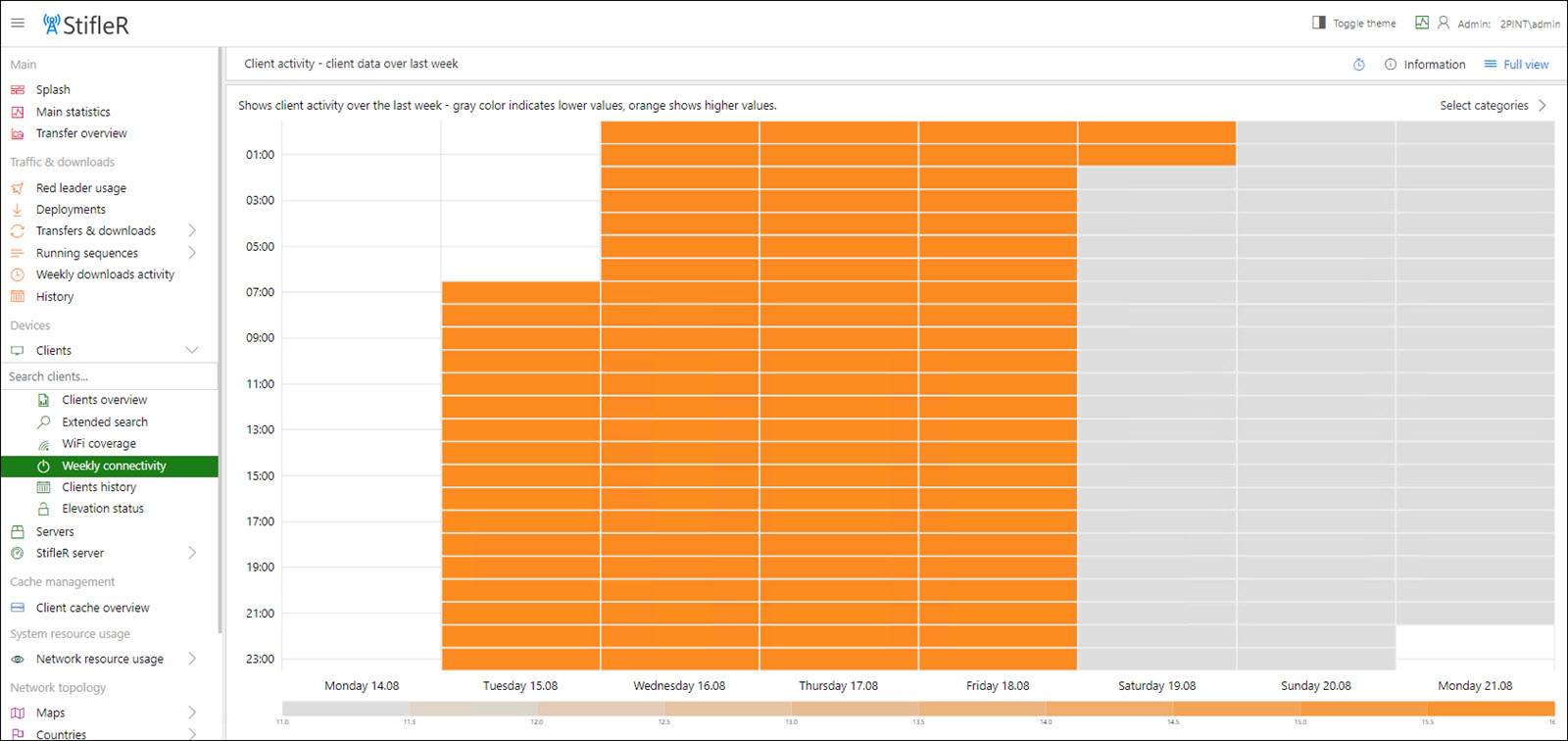Image resolution: width=1568 pixels, height=741 pixels.
Task: Click the hamburger menu icon
Action: click(18, 24)
